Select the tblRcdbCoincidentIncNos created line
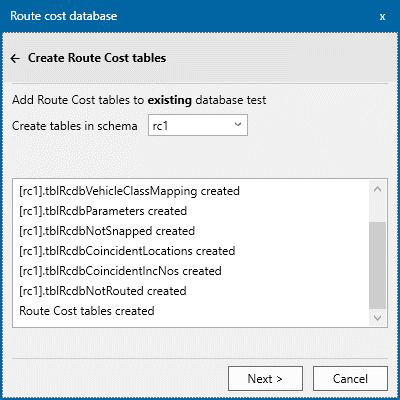This screenshot has height=400, width=400. [120, 271]
